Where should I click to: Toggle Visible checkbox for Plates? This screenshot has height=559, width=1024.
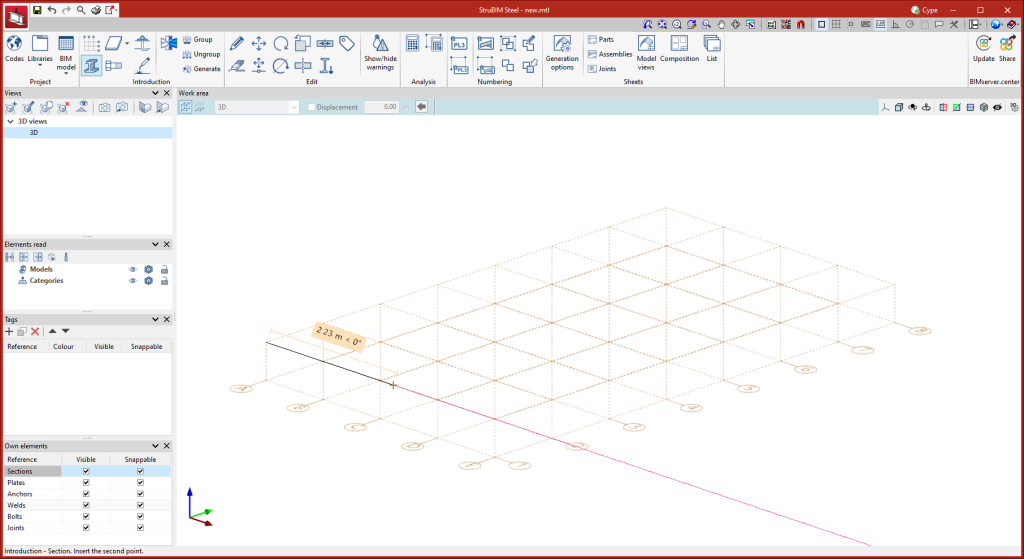click(87, 482)
